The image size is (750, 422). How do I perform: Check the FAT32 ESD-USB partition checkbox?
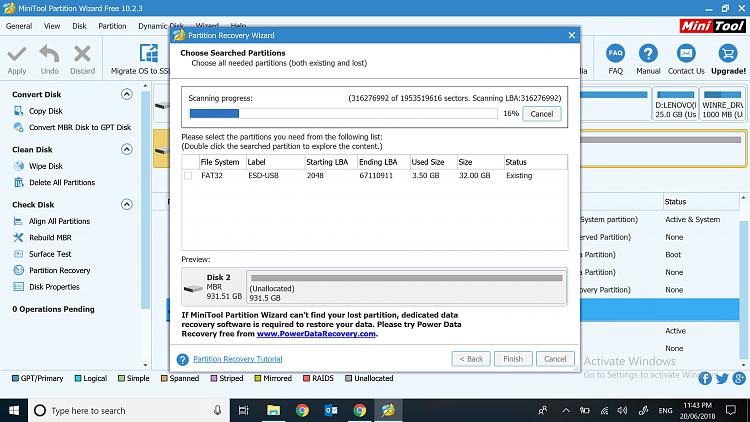188,176
